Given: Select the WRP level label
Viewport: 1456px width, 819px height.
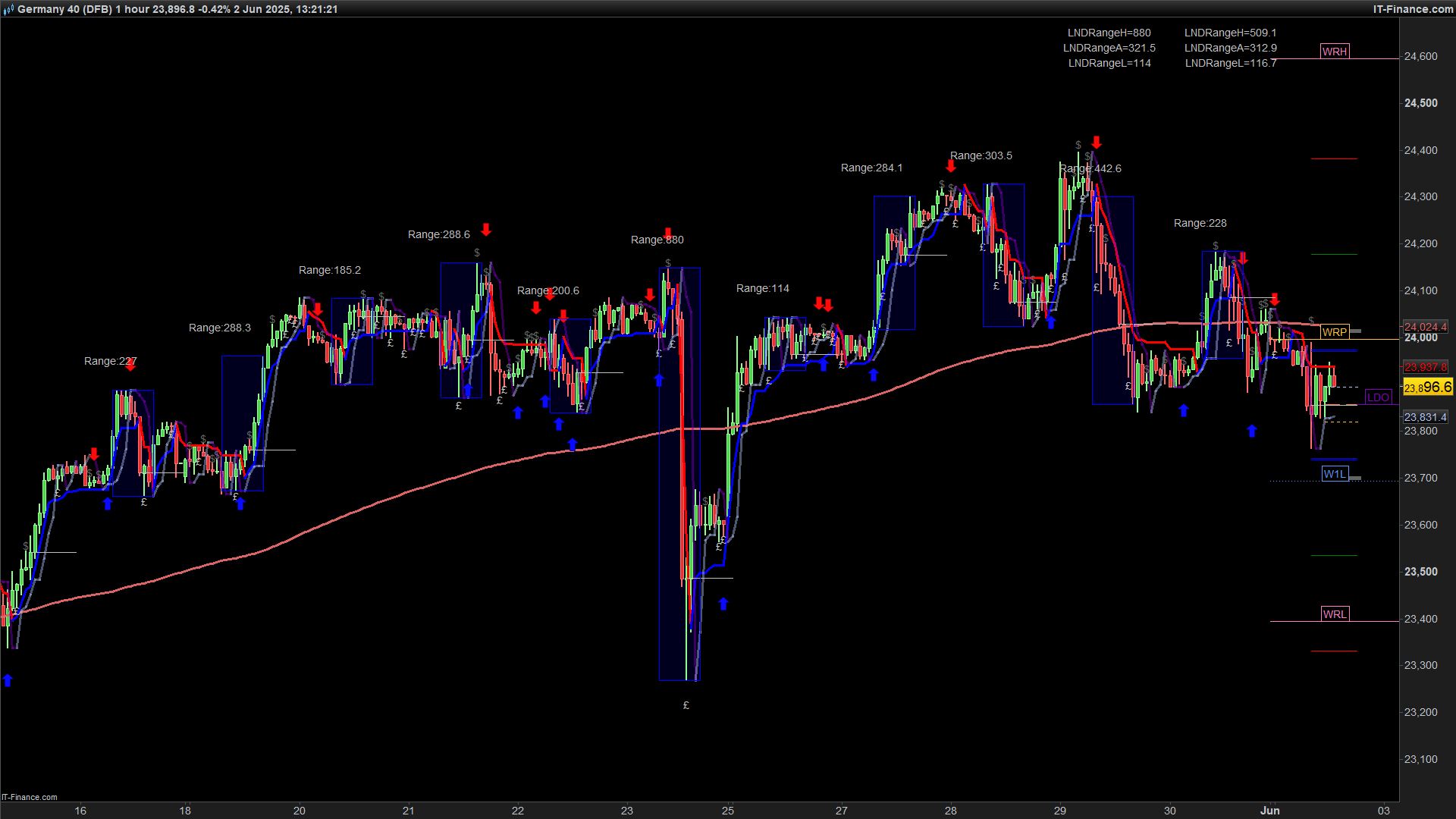Looking at the screenshot, I should (x=1334, y=332).
